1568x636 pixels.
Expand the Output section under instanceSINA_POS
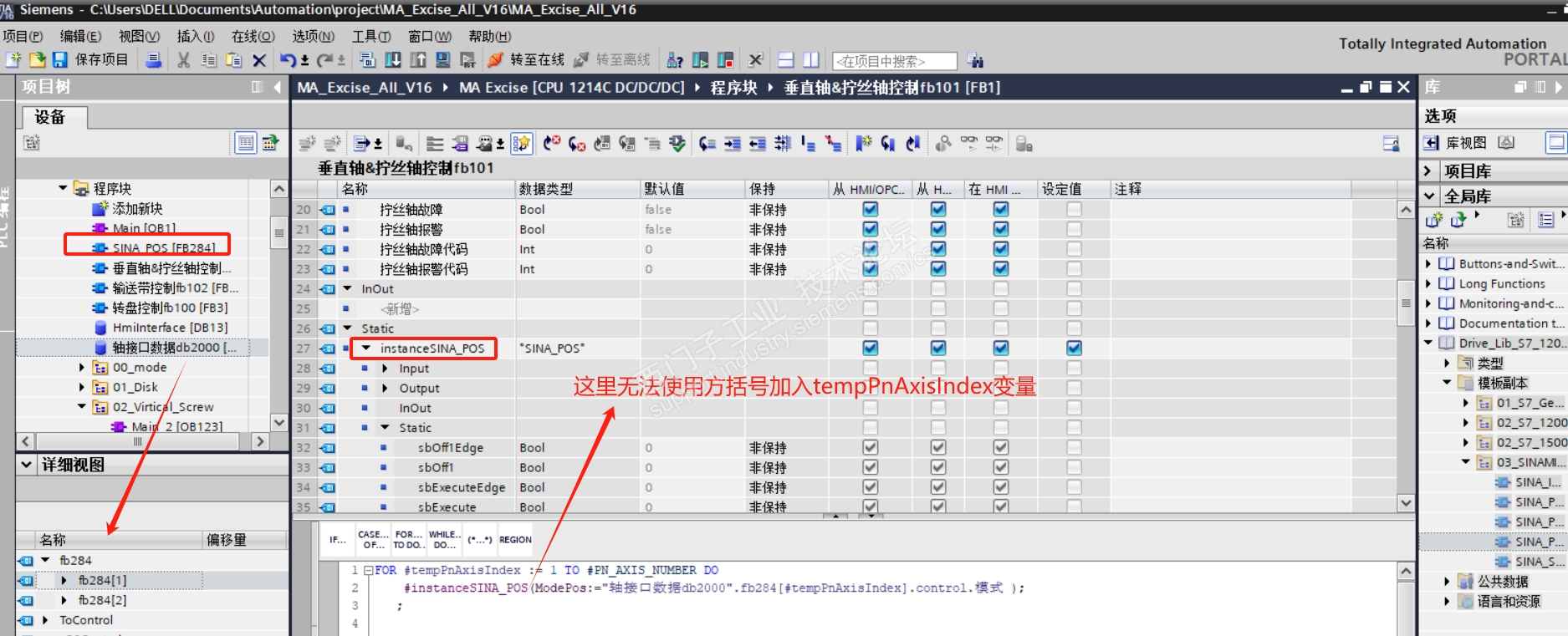point(385,388)
